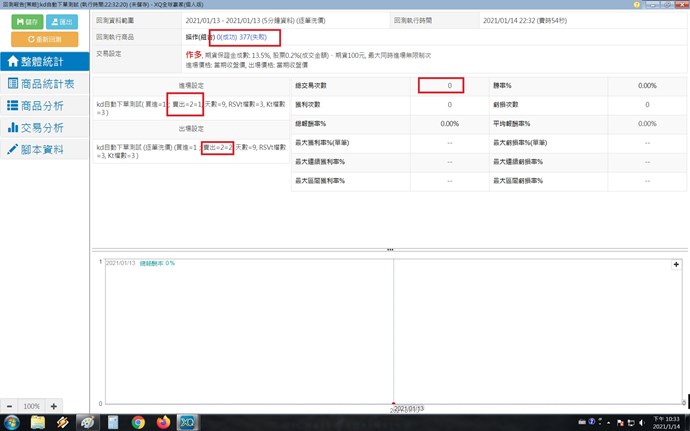The width and height of the screenshot is (690, 431).
Task: Click the 0(成功) success count link
Action: [x=224, y=37]
